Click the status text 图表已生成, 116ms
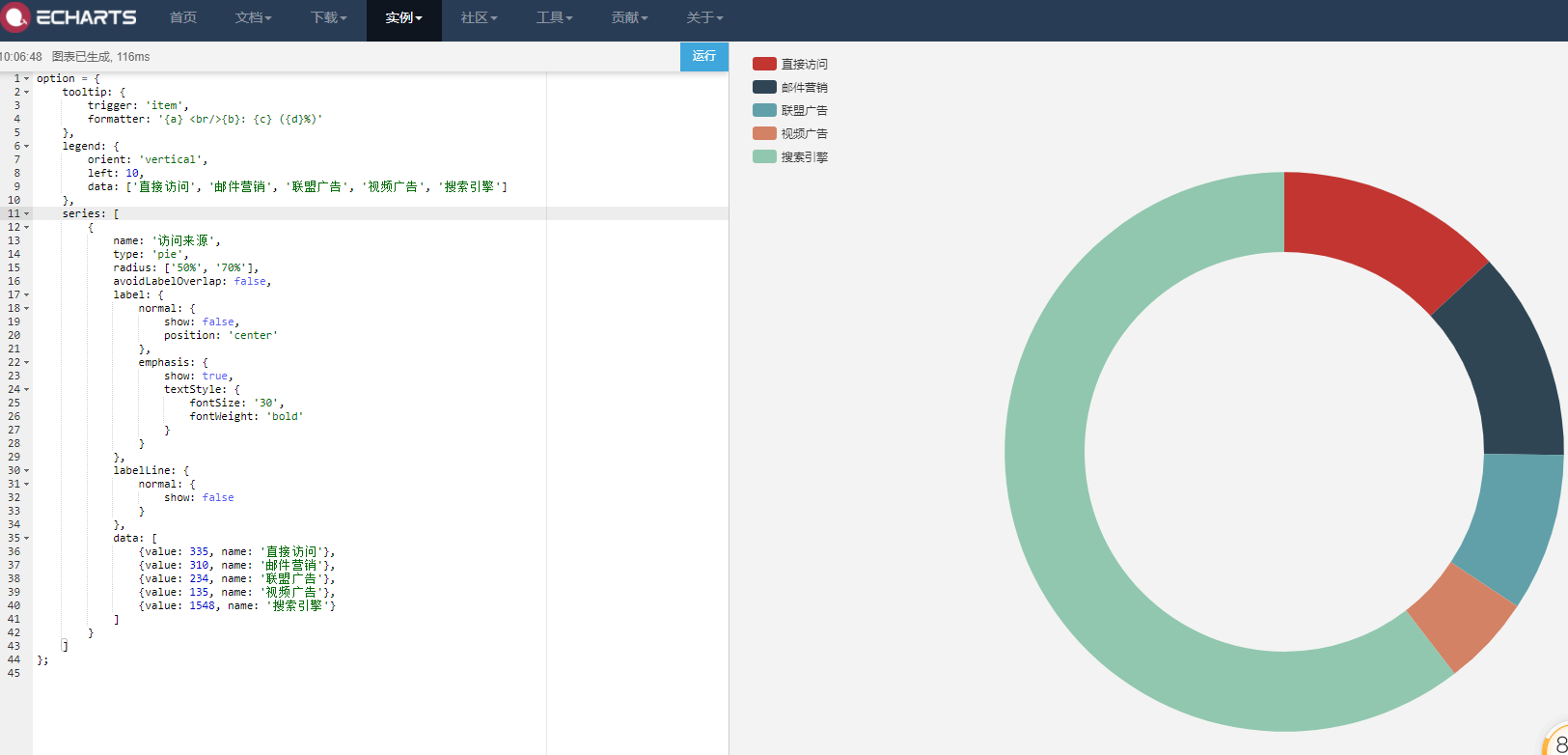1568x755 pixels. [100, 57]
